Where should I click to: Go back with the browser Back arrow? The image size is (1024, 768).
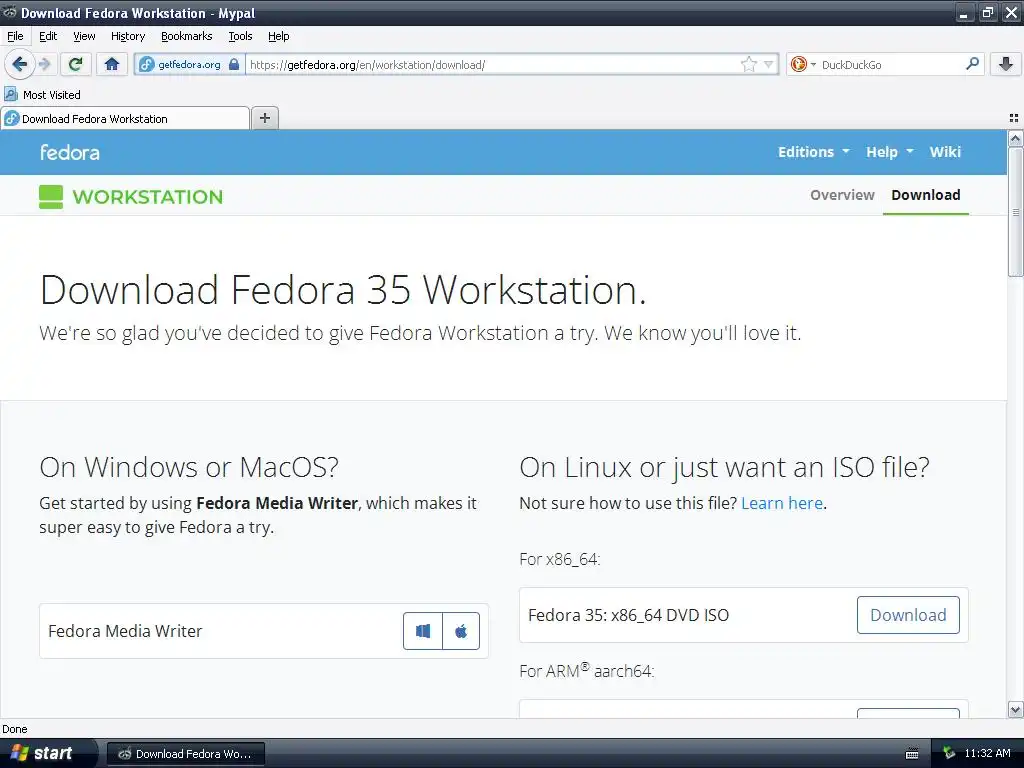[x=19, y=64]
